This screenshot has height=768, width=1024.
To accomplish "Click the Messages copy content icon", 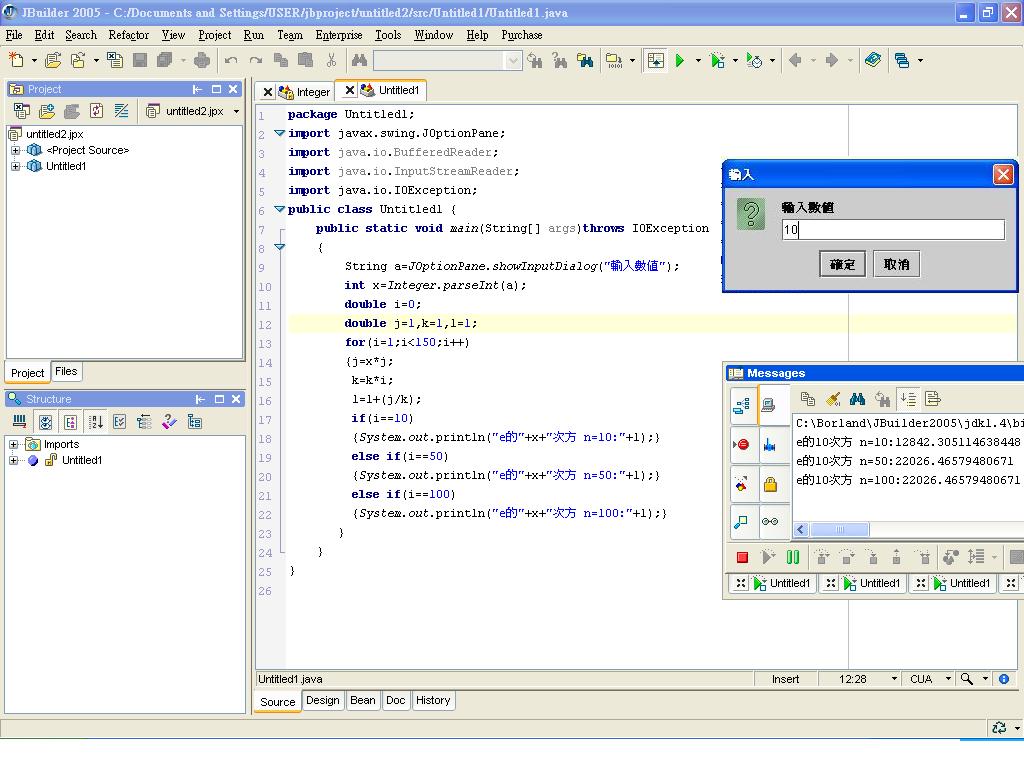I will pyautogui.click(x=808, y=398).
